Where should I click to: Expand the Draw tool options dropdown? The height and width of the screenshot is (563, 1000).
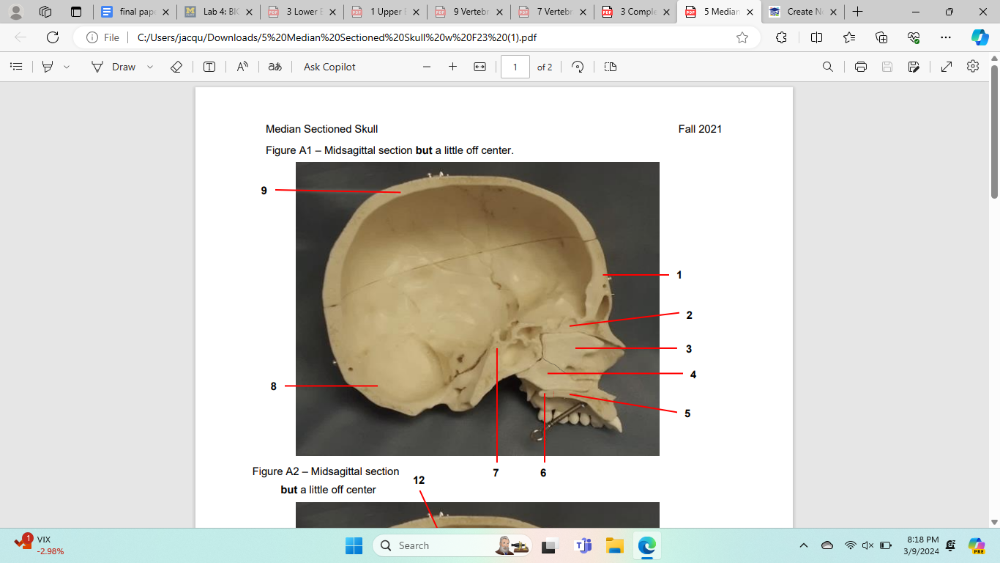click(x=150, y=67)
